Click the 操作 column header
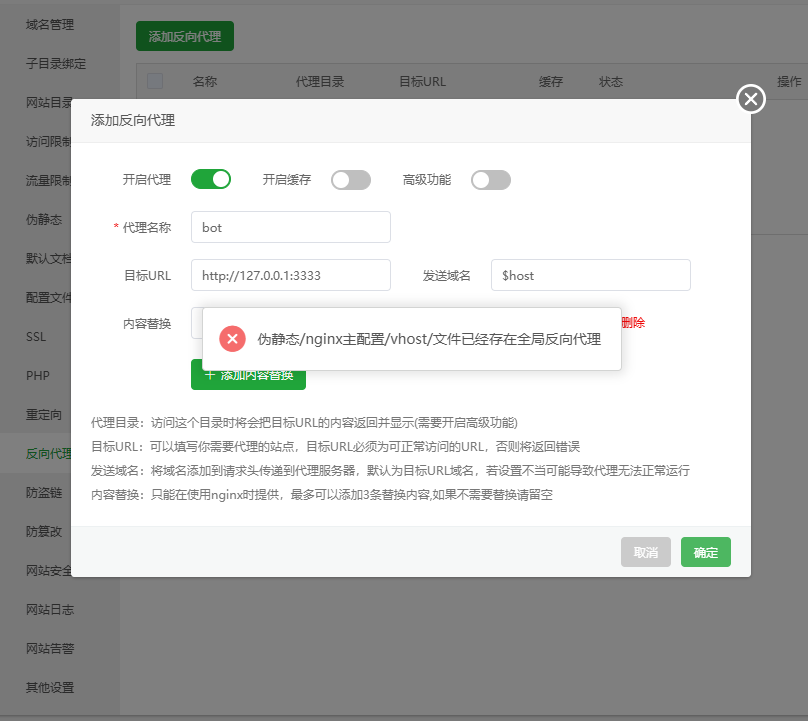This screenshot has width=808, height=721. [x=789, y=81]
